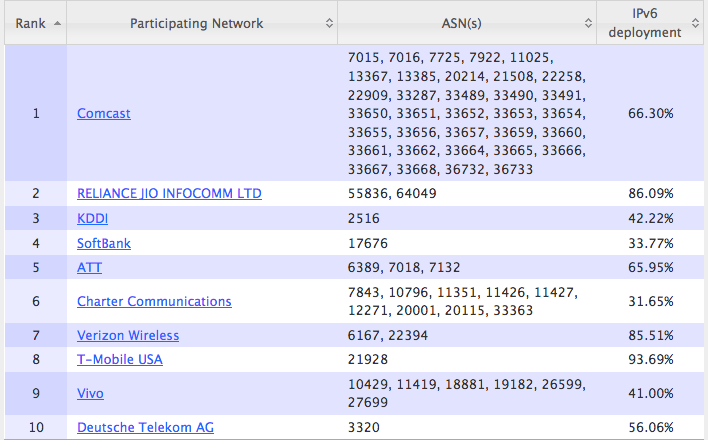This screenshot has width=708, height=440.
Task: Visit the Charter Communications link
Action: coord(154,301)
